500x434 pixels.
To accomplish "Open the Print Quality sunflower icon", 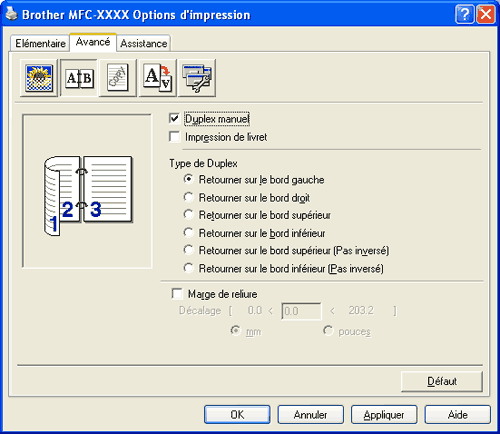I will pos(39,78).
